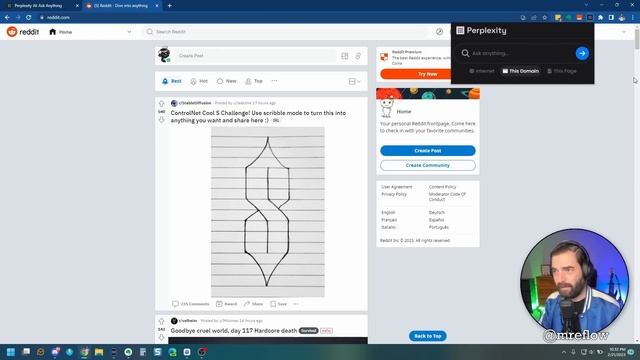
Task: Select the This Domain search scope
Action: [520, 71]
